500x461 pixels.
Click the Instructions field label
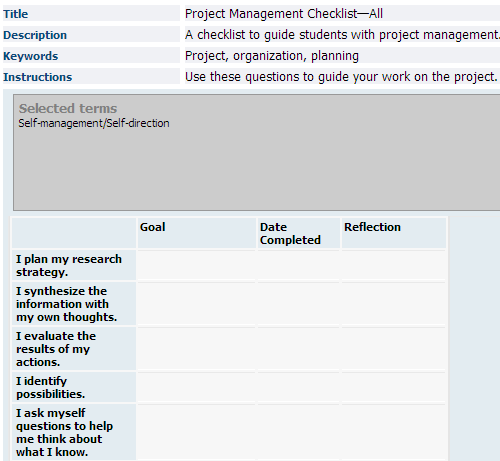pyautogui.click(x=38, y=77)
